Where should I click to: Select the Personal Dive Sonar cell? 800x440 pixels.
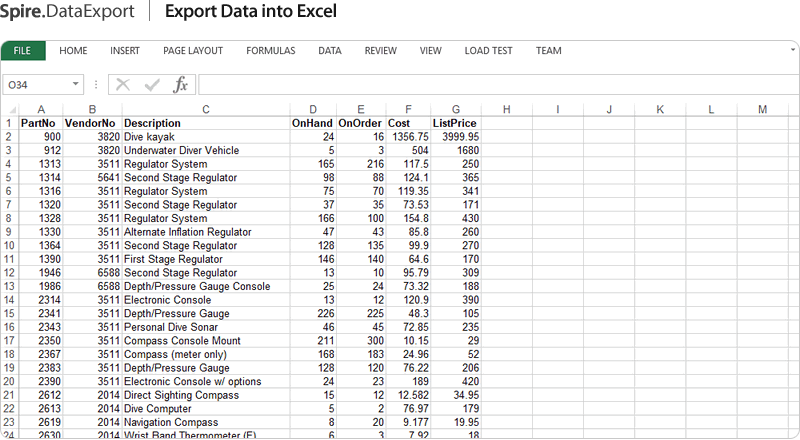(x=206, y=327)
